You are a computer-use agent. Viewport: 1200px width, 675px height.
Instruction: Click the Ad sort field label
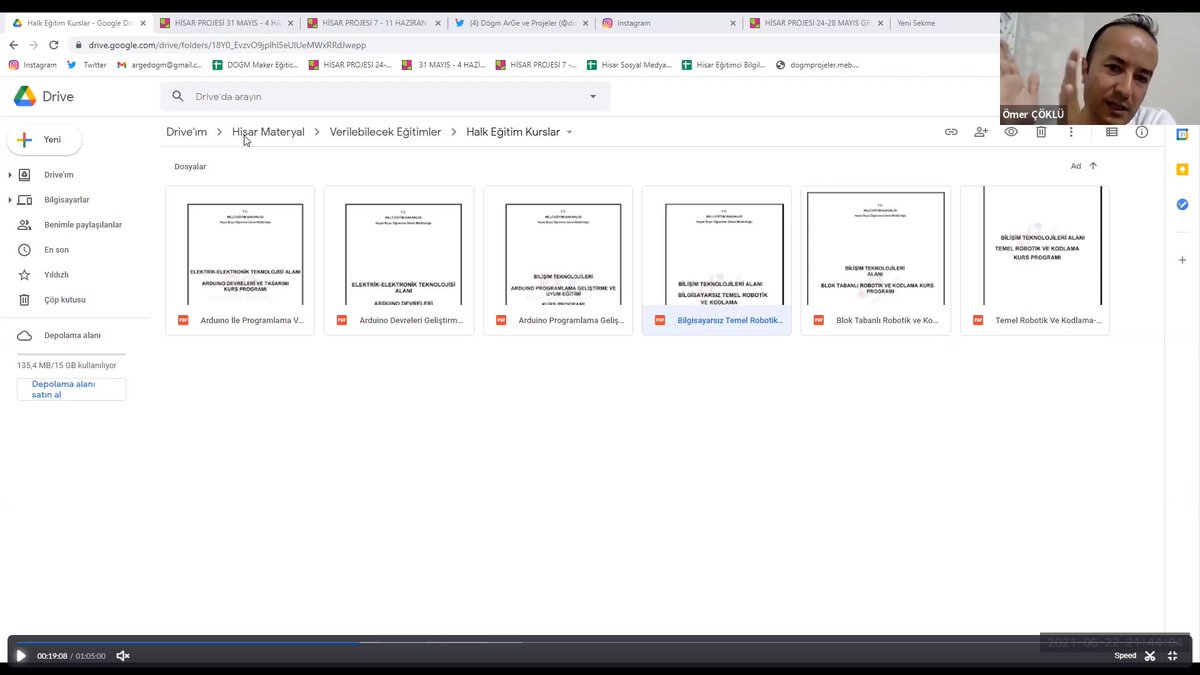1076,166
